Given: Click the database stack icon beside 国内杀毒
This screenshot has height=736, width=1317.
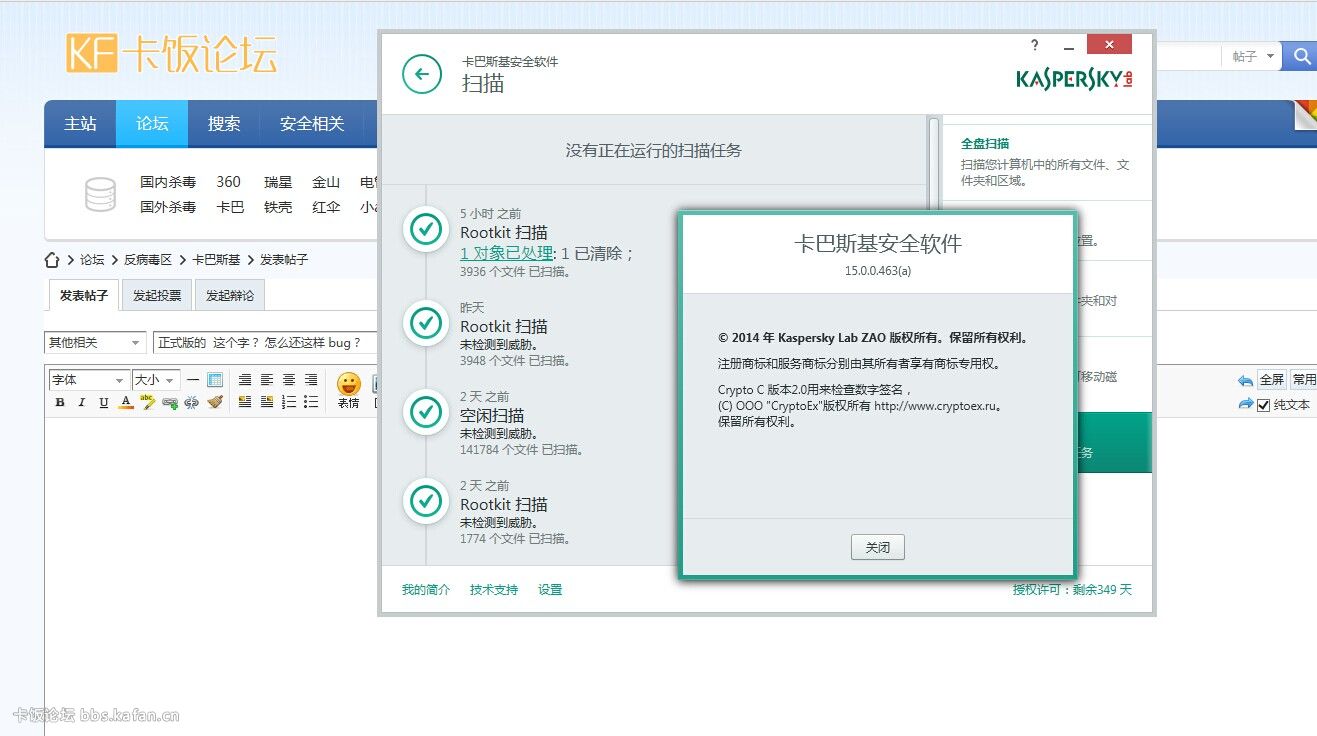Looking at the screenshot, I should click(100, 194).
